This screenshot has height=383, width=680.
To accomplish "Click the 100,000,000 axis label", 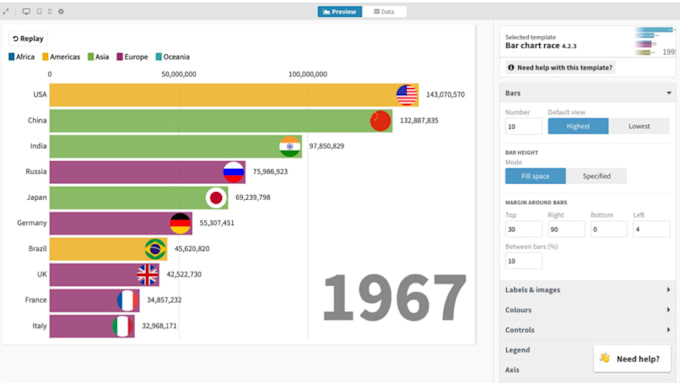I will click(x=308, y=74).
